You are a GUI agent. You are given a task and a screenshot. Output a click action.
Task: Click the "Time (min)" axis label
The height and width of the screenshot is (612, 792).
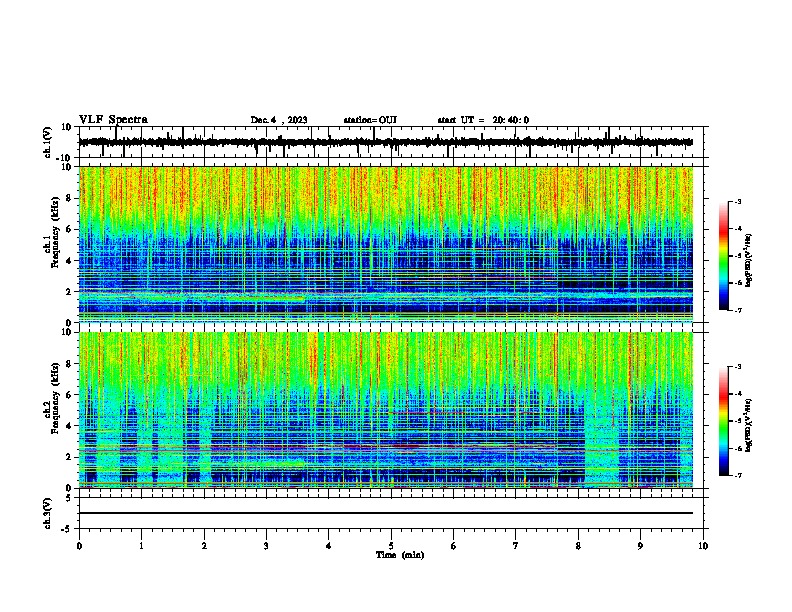[x=400, y=555]
